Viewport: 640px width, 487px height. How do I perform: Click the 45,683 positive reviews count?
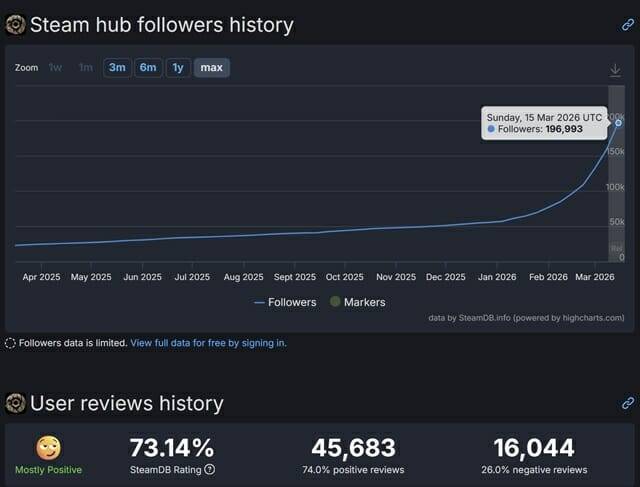(353, 447)
